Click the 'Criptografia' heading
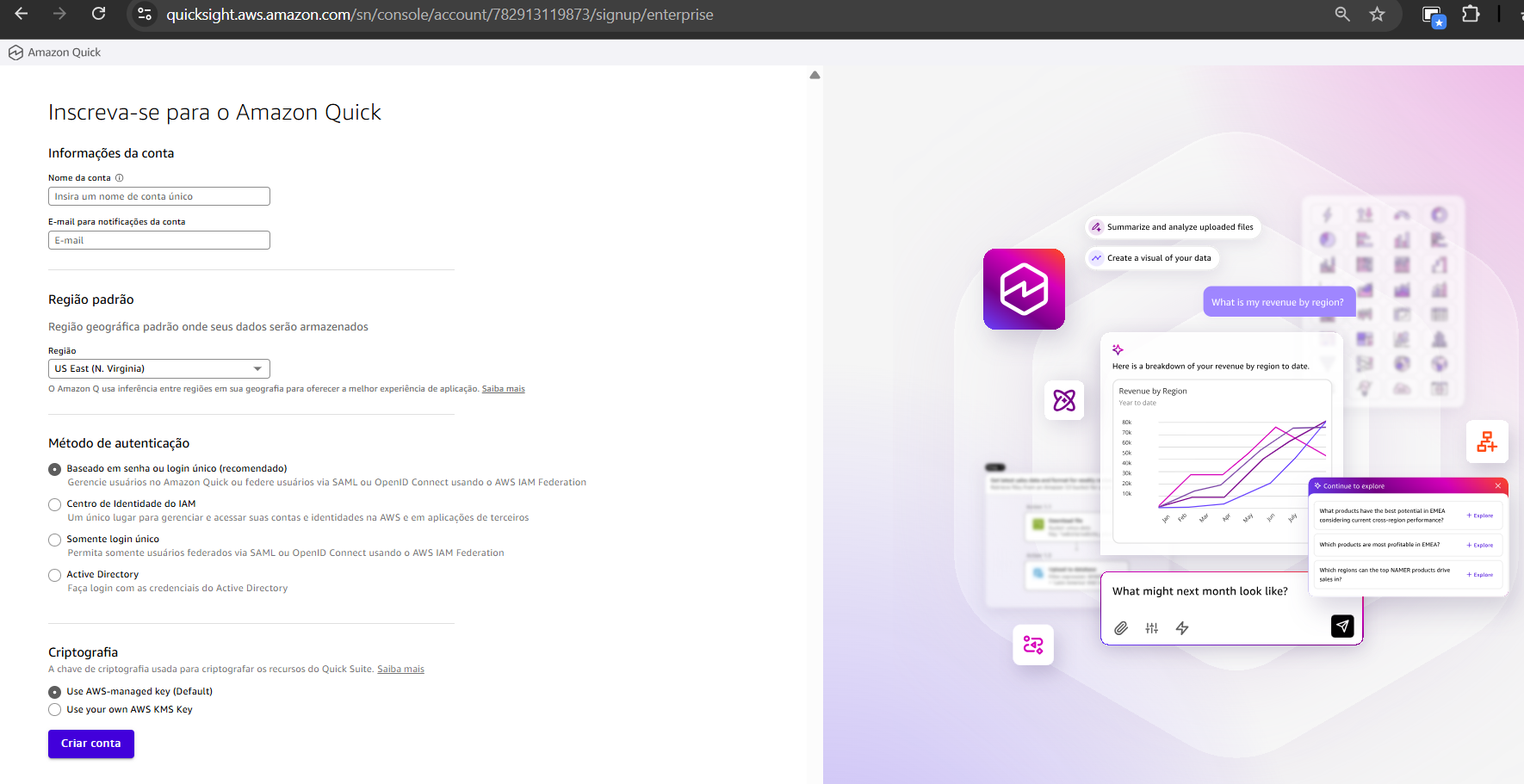The width and height of the screenshot is (1524, 784). tap(83, 652)
